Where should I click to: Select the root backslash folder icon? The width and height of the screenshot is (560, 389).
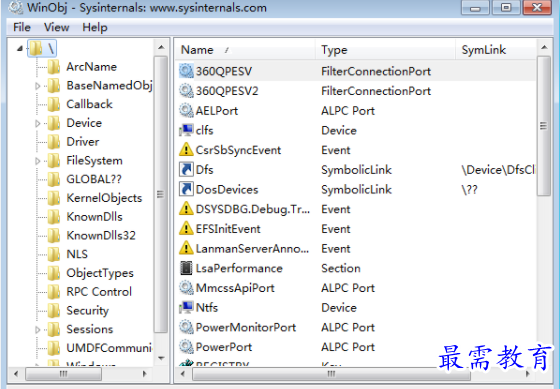click(x=36, y=48)
